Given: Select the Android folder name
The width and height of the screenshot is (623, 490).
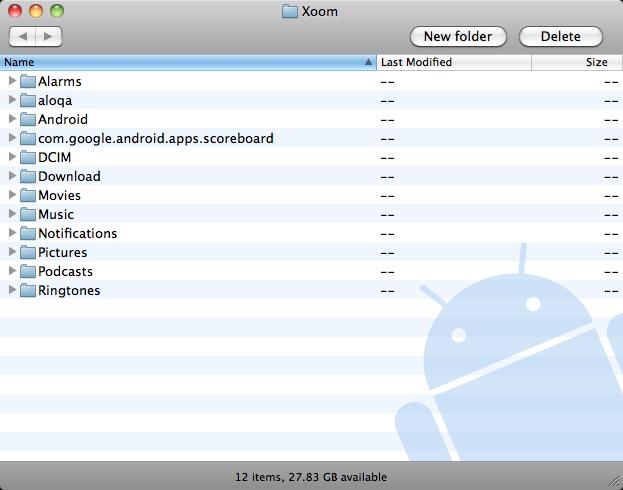Looking at the screenshot, I should coord(63,119).
